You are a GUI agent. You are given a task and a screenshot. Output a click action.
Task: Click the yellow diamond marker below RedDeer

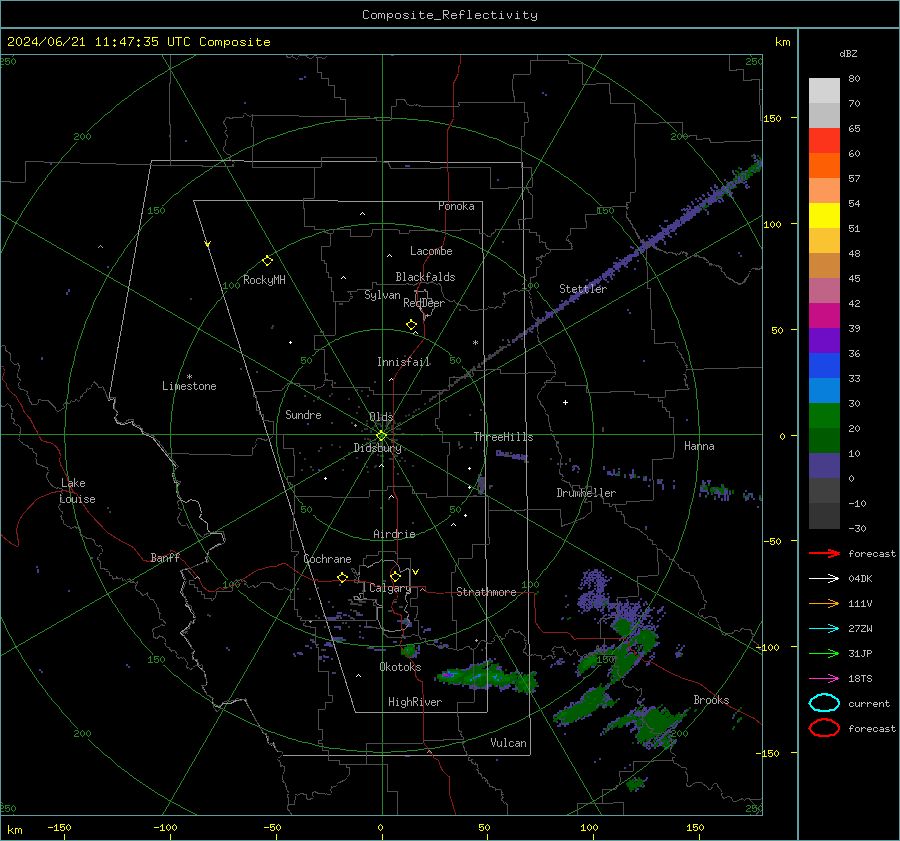(411, 325)
